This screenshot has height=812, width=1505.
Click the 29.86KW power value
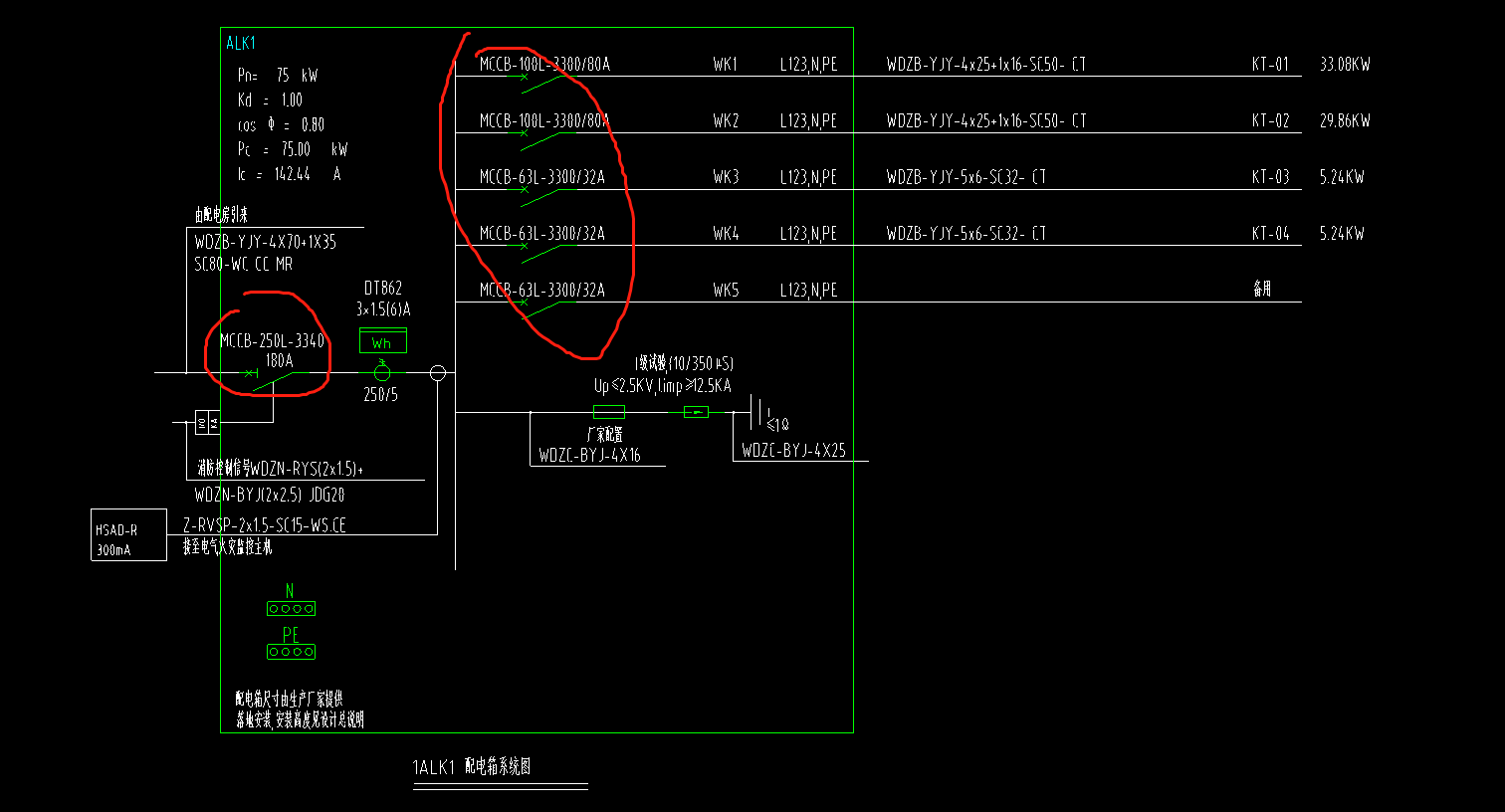click(1345, 121)
